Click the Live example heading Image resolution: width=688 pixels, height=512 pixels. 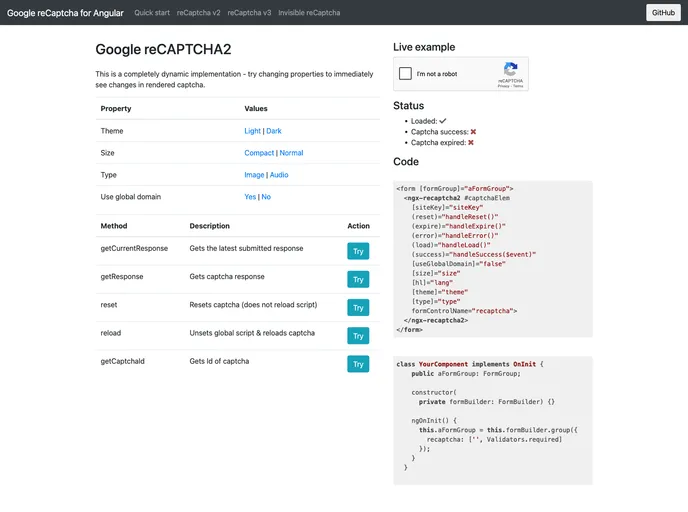[424, 47]
